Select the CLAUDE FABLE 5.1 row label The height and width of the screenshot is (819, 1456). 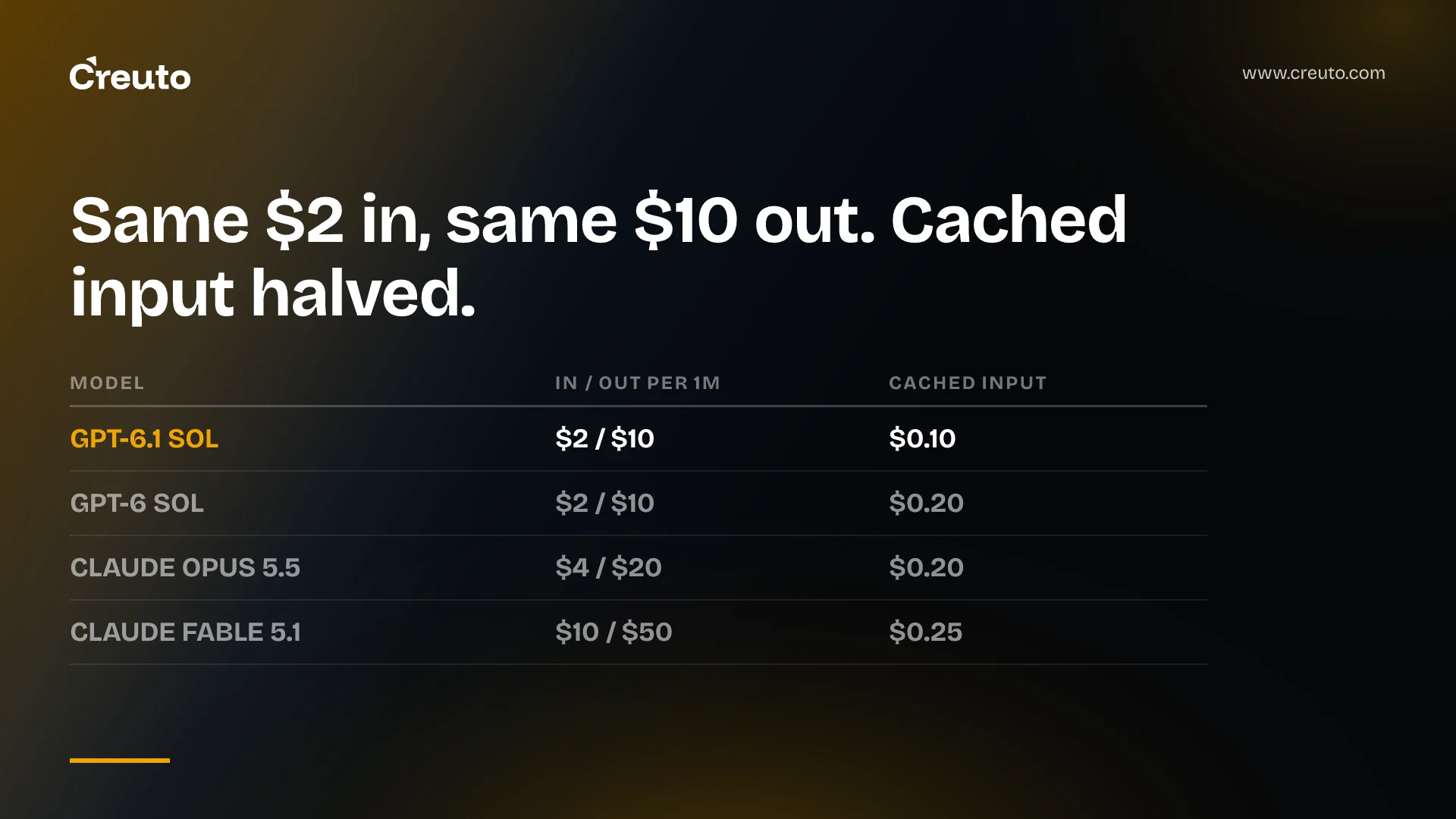point(186,632)
